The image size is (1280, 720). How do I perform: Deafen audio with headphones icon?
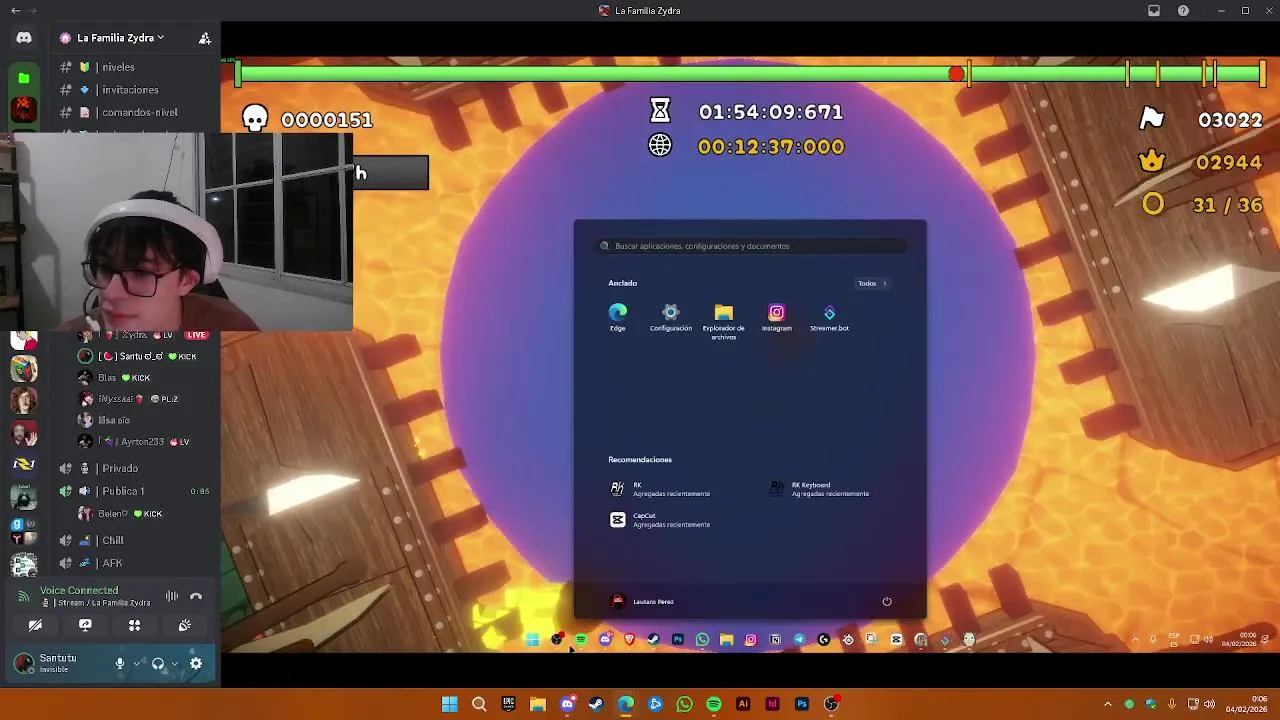tap(158, 663)
